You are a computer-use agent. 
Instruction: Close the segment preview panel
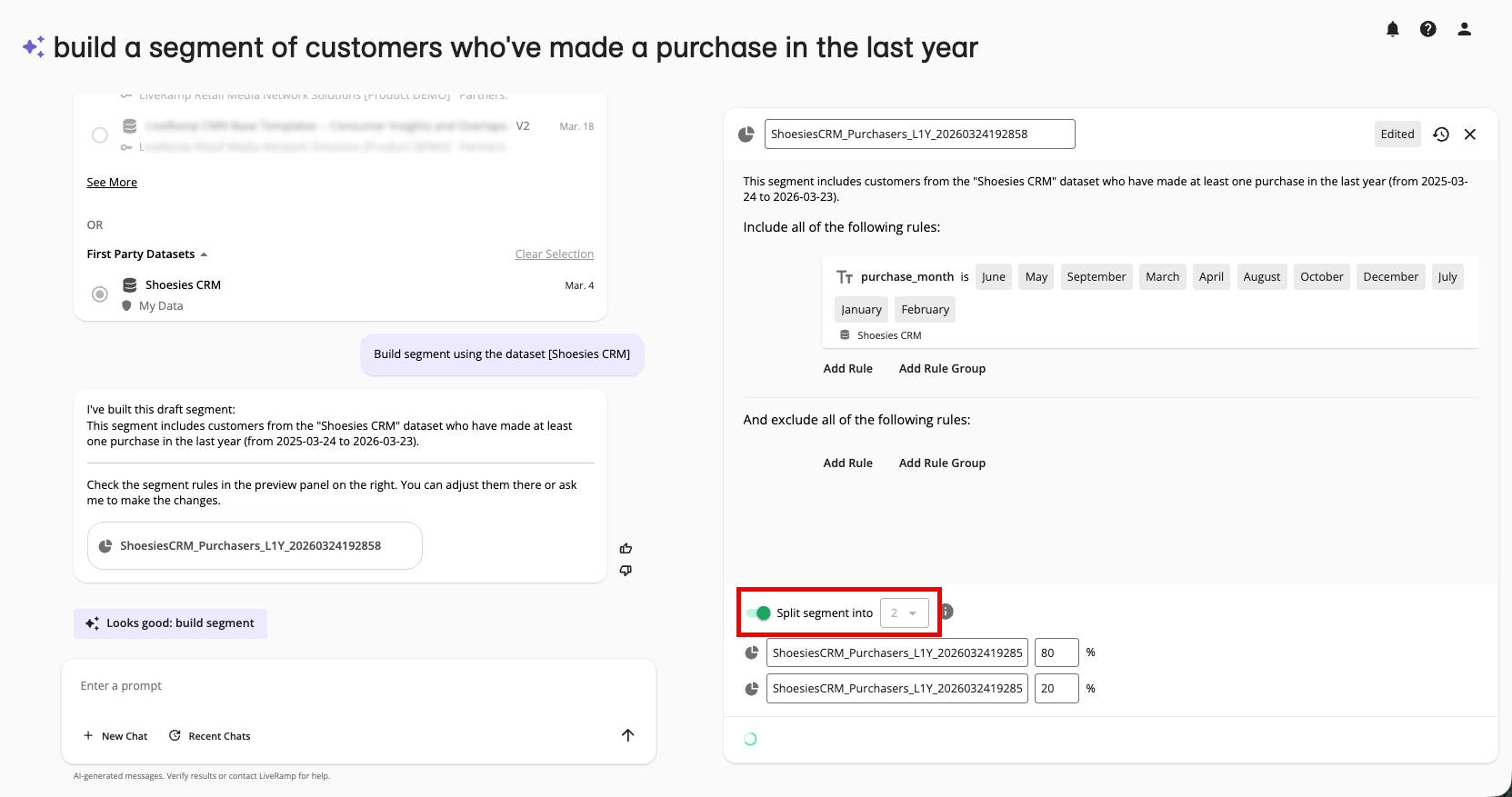(1470, 134)
